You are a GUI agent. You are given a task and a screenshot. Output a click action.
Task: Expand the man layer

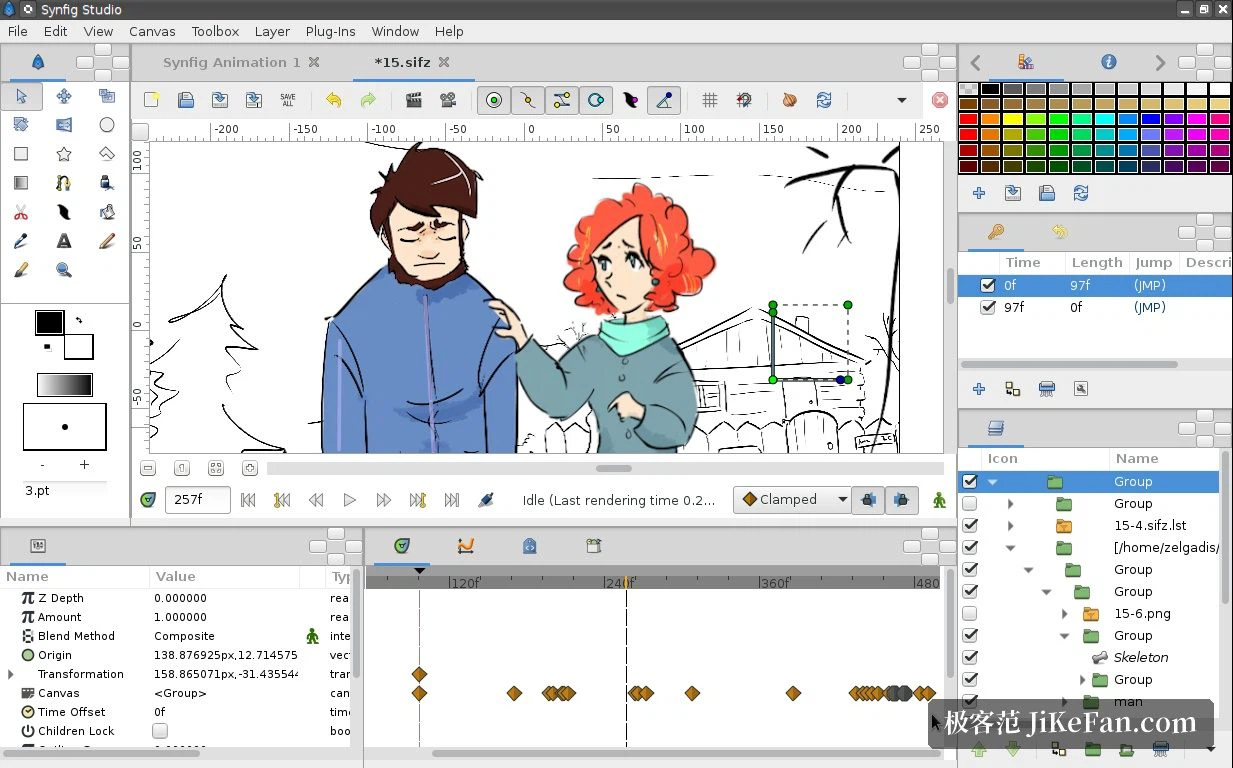1064,701
